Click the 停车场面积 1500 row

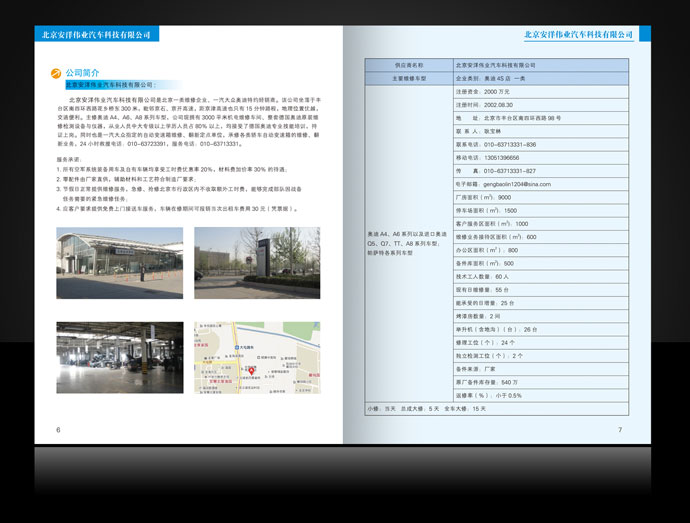click(x=541, y=210)
